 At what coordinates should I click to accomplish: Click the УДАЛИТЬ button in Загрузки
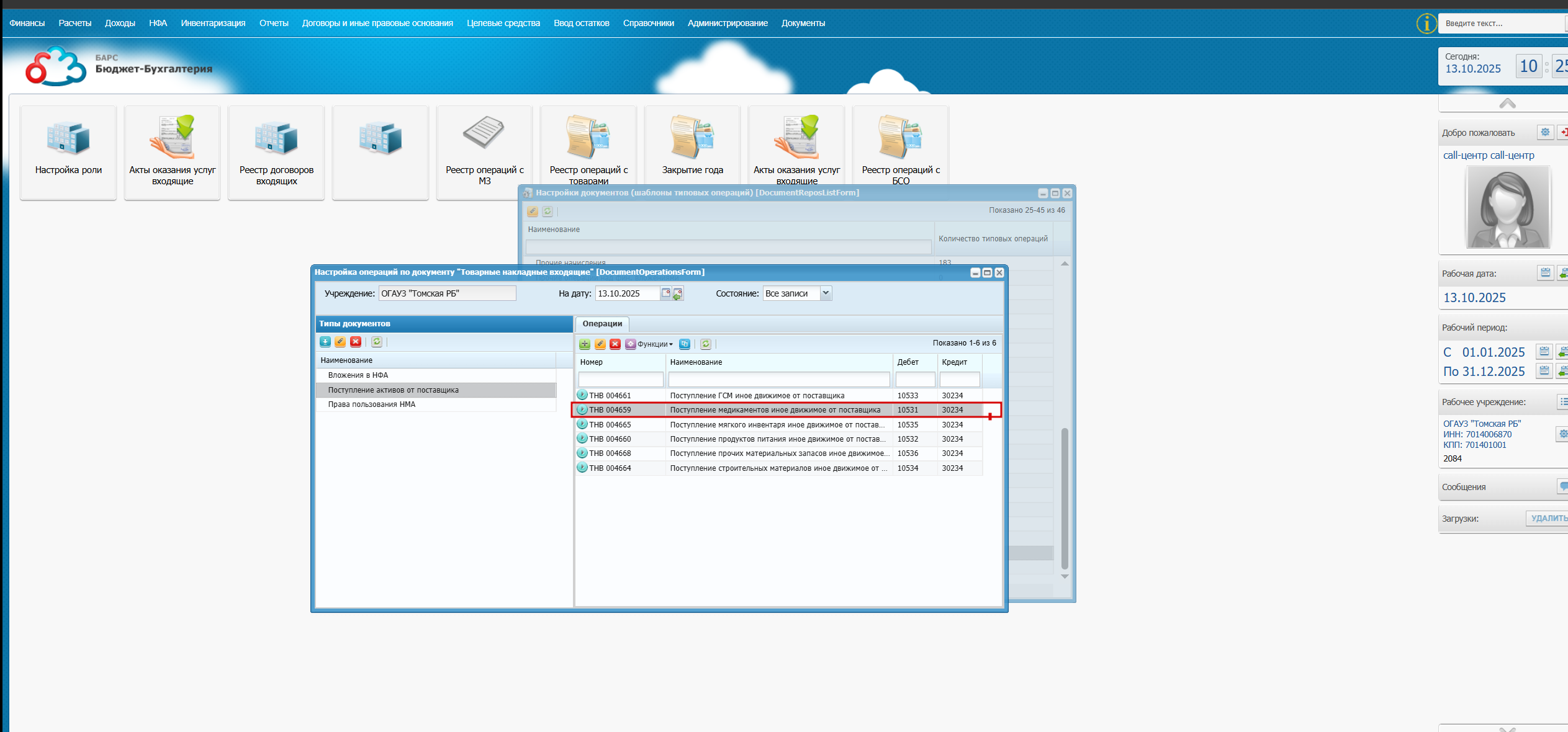1547,519
